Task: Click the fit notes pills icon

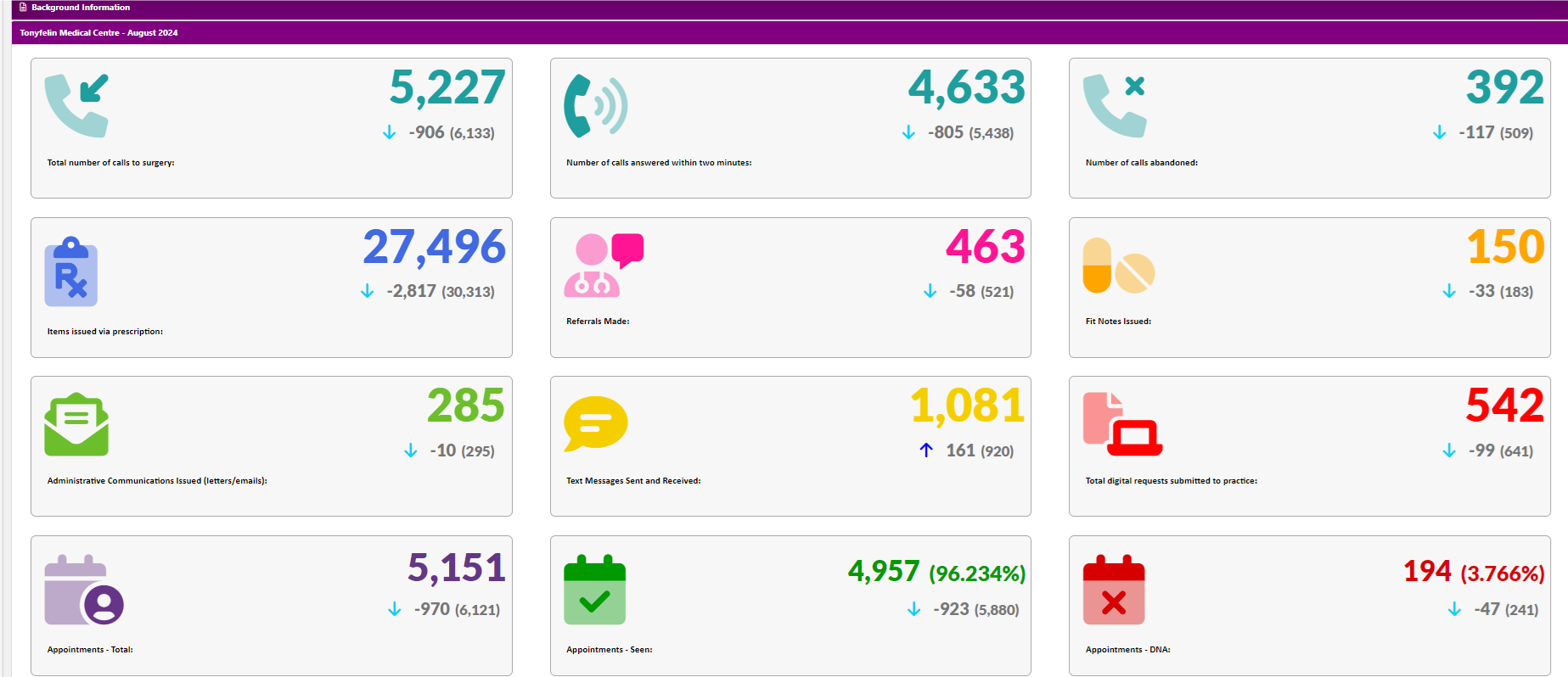Action: click(x=1119, y=266)
